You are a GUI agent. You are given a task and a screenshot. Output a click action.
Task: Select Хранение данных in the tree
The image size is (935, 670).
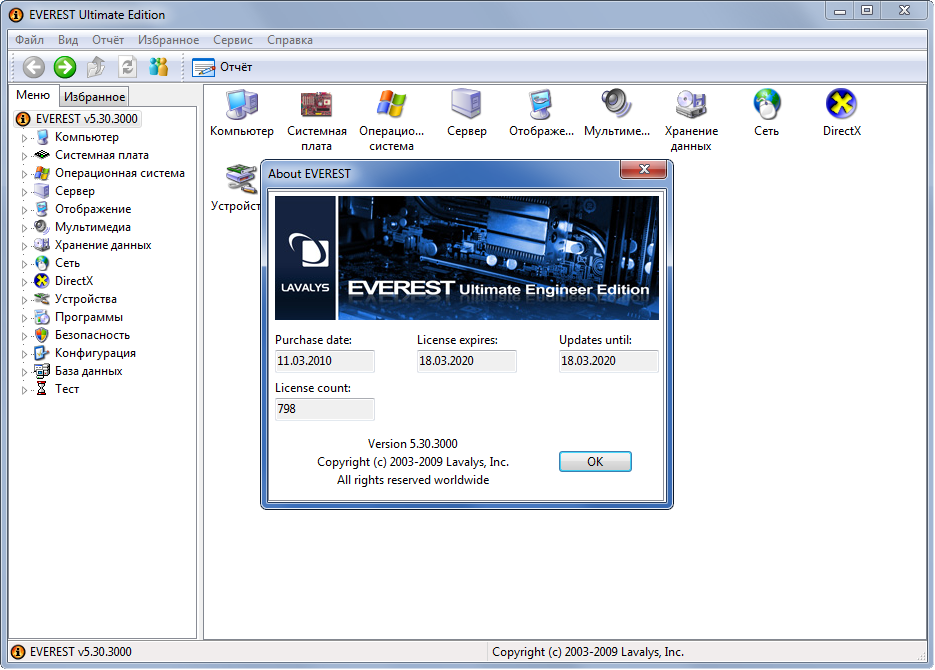(103, 245)
